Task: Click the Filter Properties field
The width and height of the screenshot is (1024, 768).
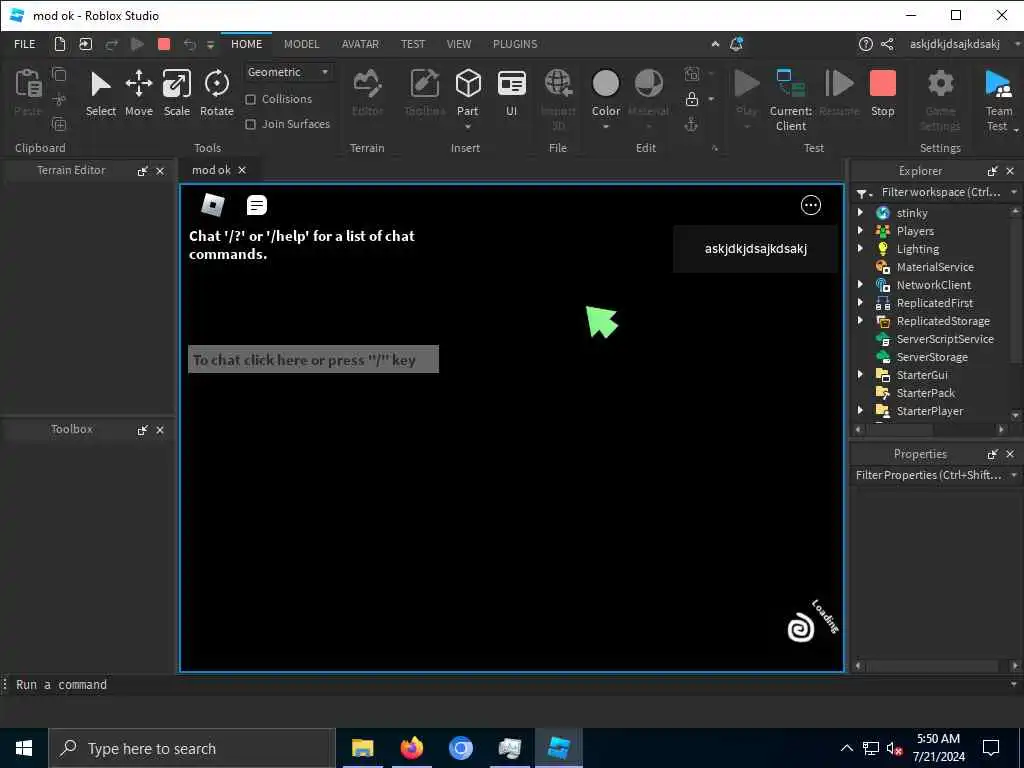Action: click(x=929, y=475)
